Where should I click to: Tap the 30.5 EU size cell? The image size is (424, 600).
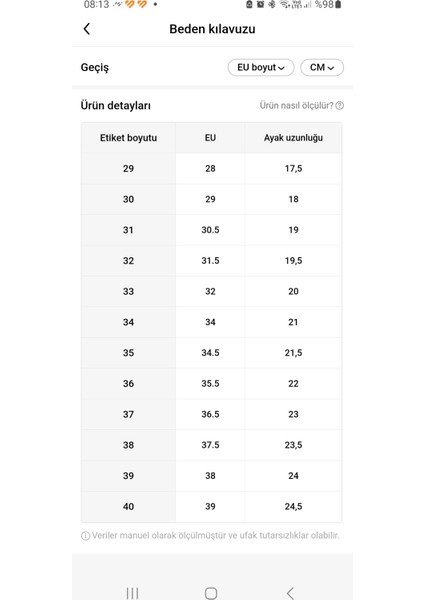[x=210, y=230]
